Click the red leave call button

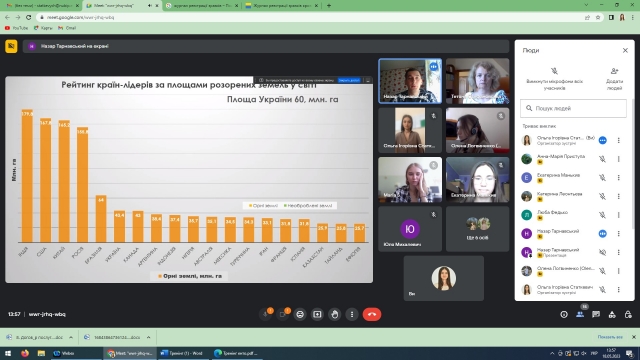(371, 314)
